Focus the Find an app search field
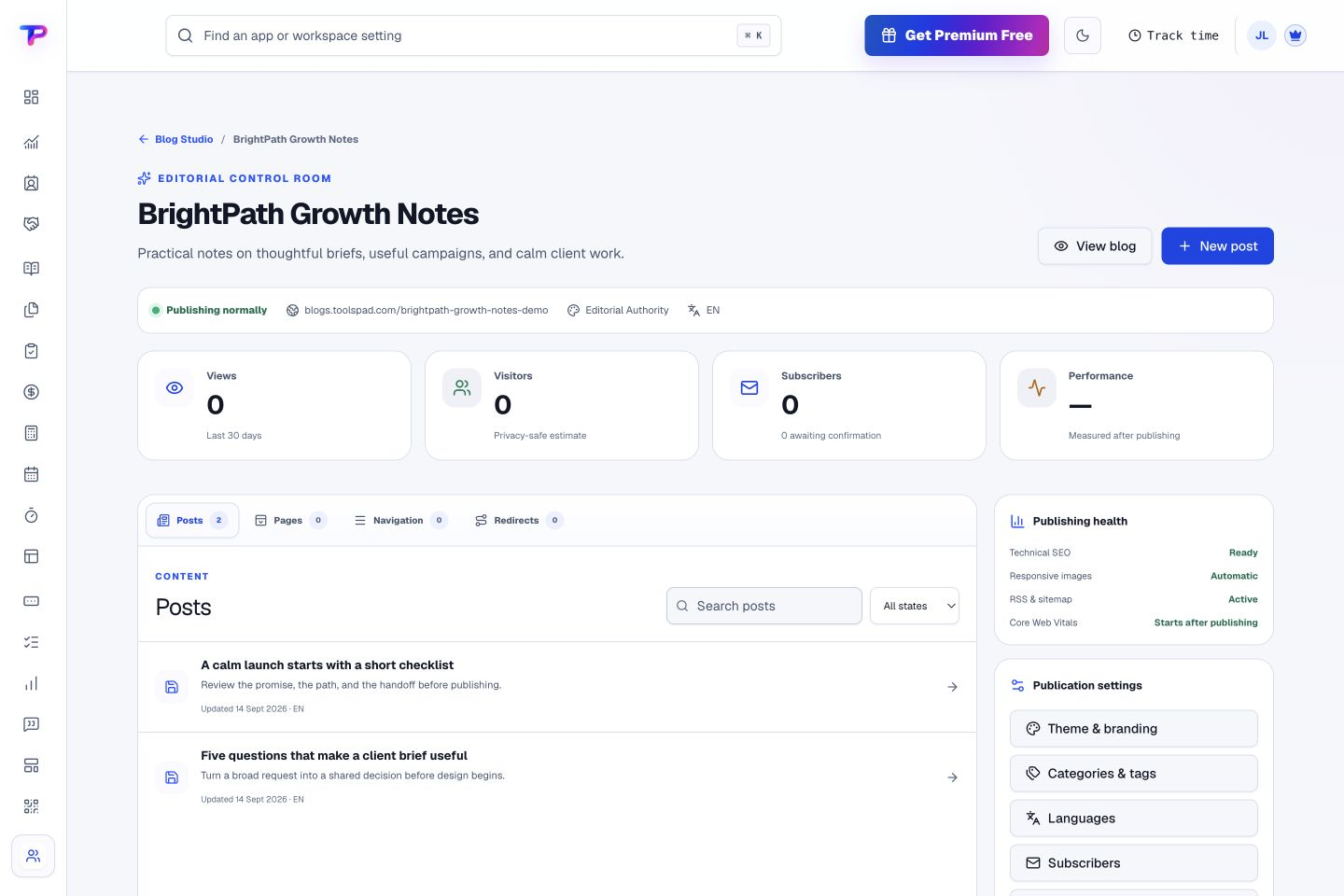 pyautogui.click(x=473, y=35)
